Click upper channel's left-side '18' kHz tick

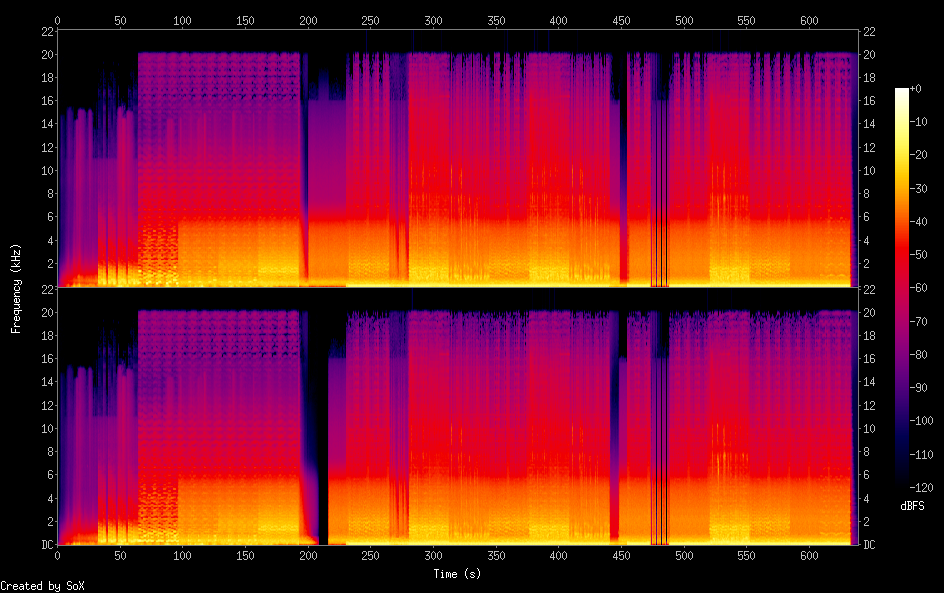tap(48, 78)
